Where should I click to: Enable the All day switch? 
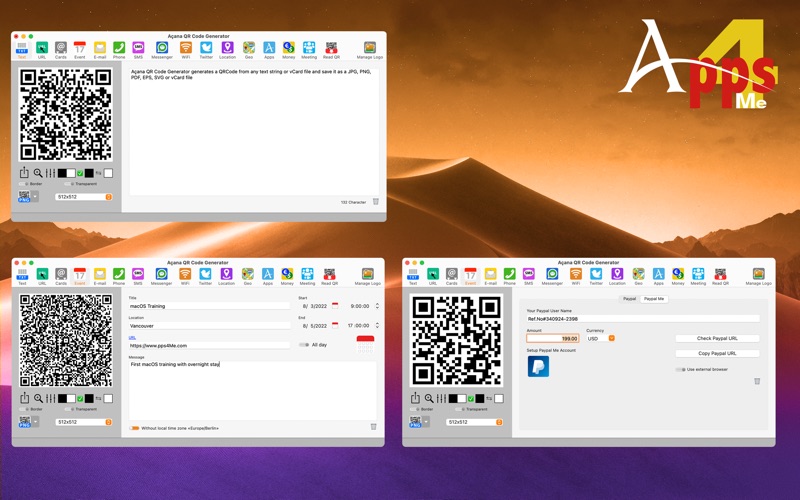(x=304, y=345)
